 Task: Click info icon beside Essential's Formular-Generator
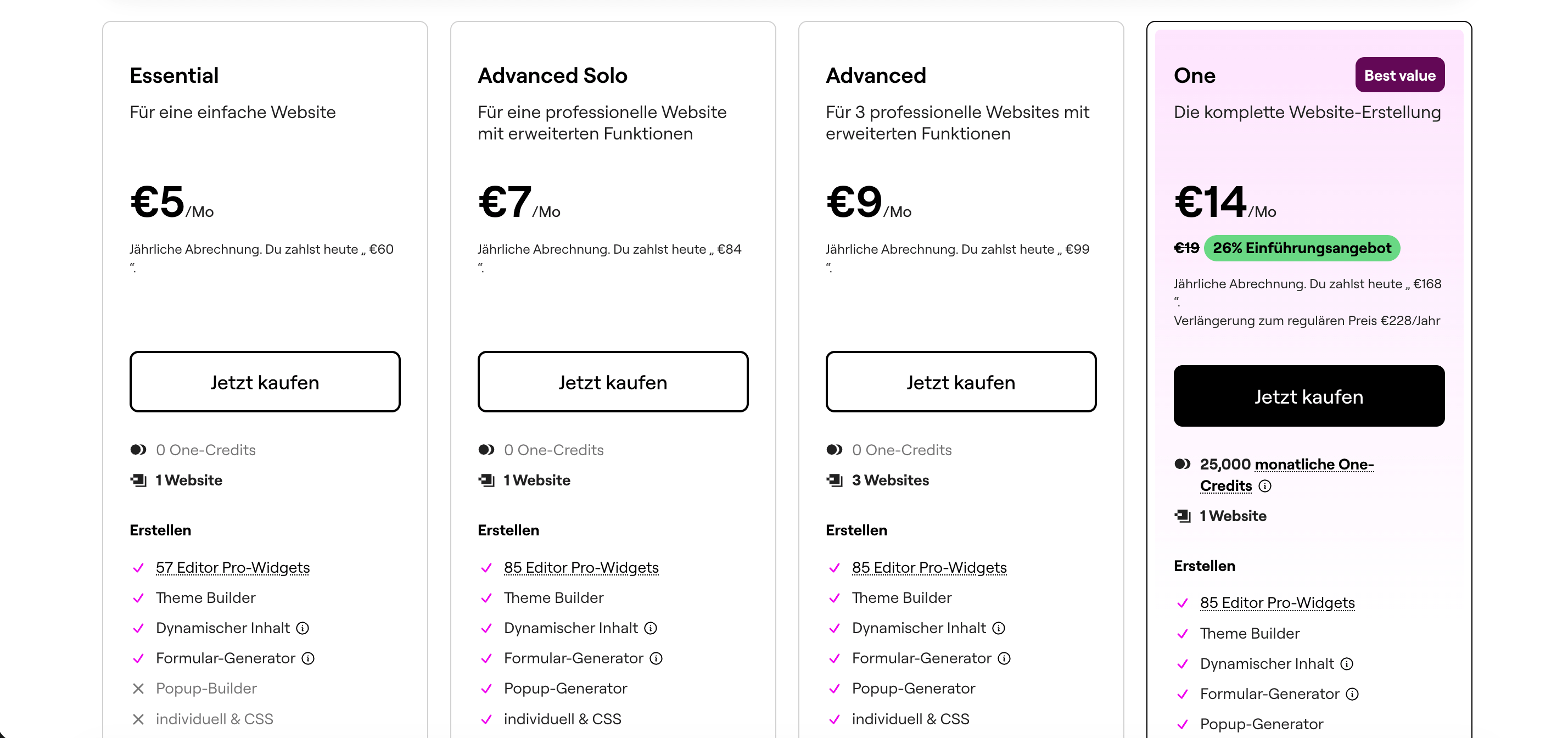click(308, 658)
